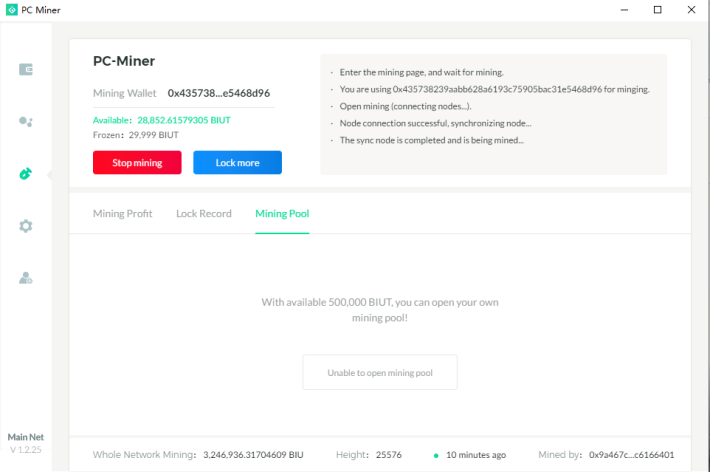Viewport: 710px width, 472px height.
Task: Open the user account icon in the sidebar
Action: (x=26, y=278)
